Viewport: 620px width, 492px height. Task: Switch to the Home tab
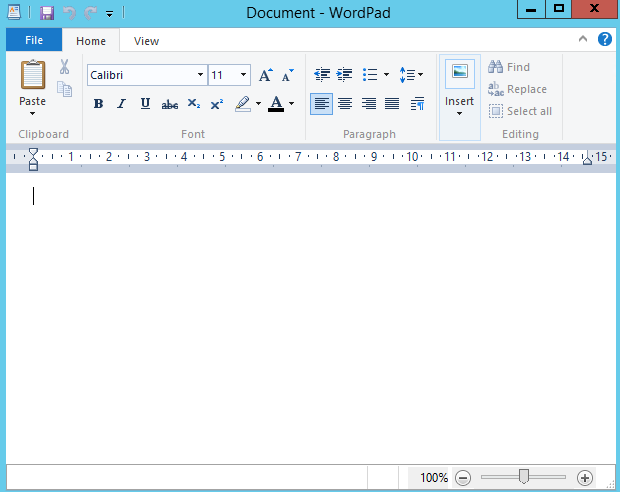91,41
